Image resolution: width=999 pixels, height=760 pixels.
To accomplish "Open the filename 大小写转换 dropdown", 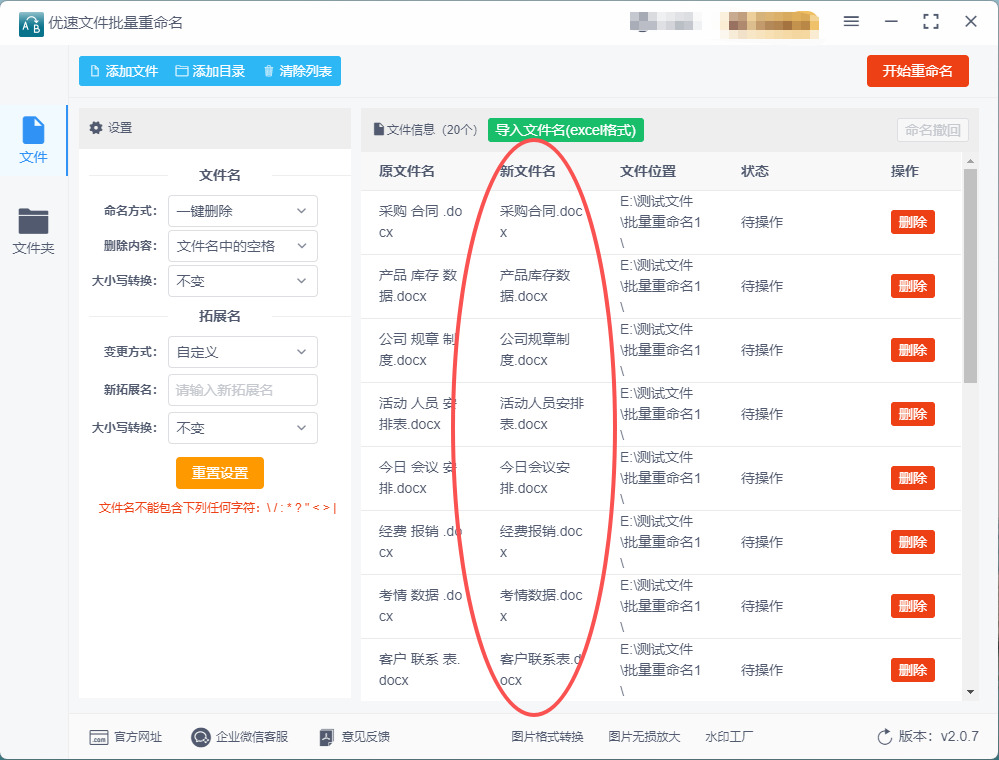I will [x=242, y=282].
